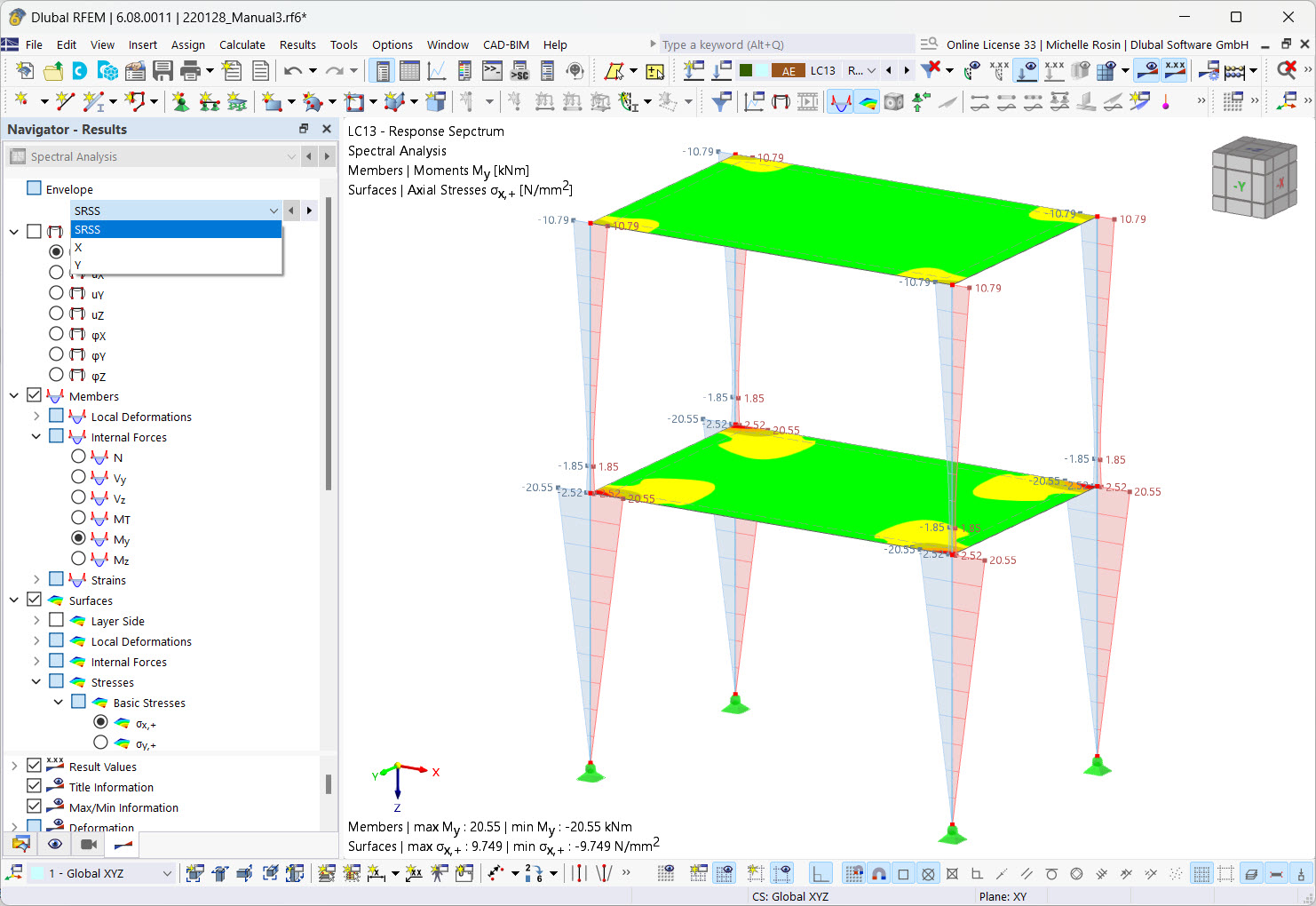1316x906 pixels.
Task: Open the Save toolbar icon
Action: pos(163,69)
